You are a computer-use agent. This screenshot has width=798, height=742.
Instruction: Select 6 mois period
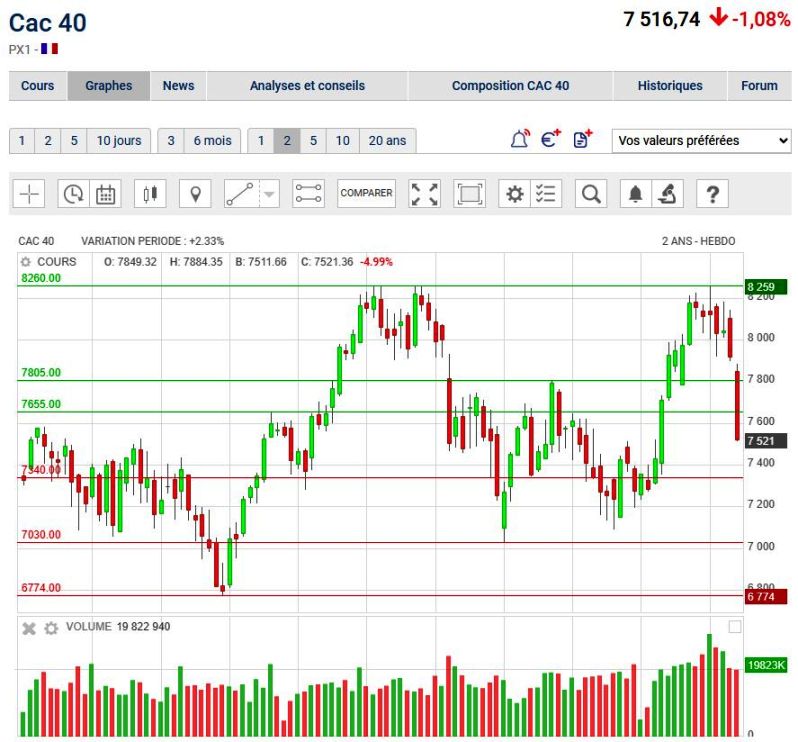pyautogui.click(x=213, y=140)
